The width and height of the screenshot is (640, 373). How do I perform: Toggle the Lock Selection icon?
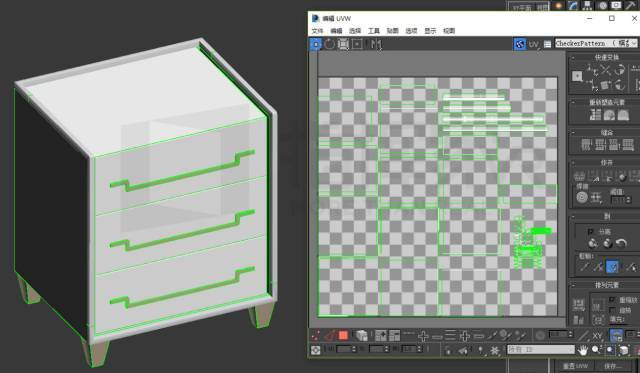(448, 350)
